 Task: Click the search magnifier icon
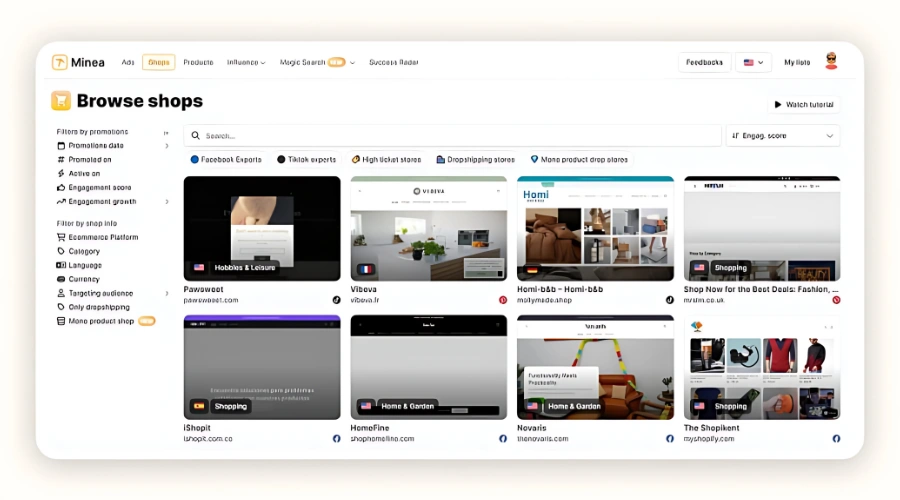196,135
